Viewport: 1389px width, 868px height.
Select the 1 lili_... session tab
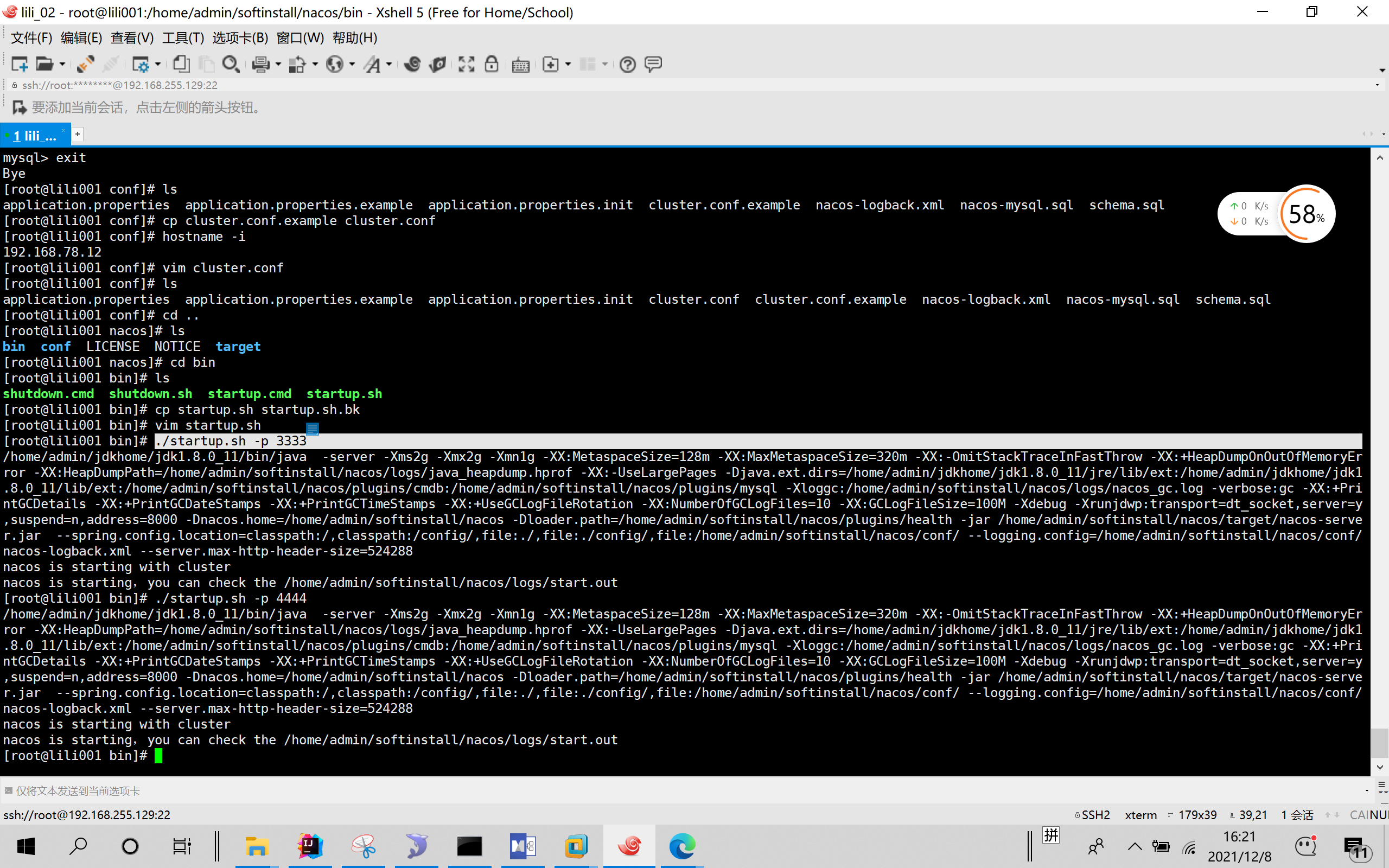click(x=34, y=136)
